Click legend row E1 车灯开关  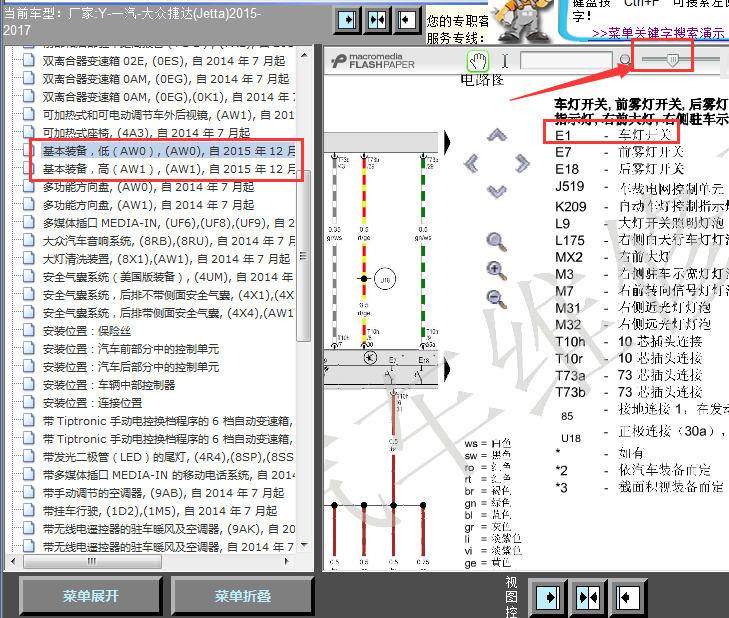click(613, 135)
